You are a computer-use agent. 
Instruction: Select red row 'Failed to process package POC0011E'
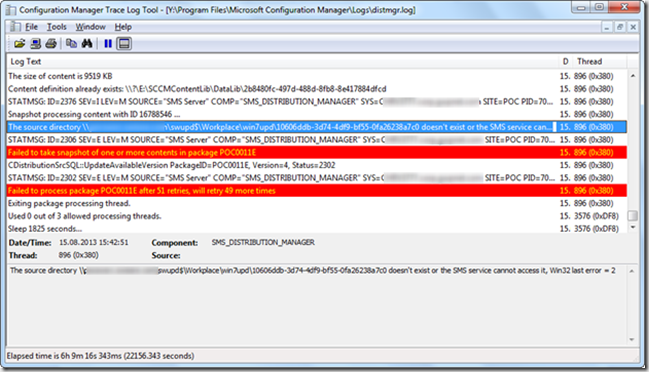(x=317, y=191)
